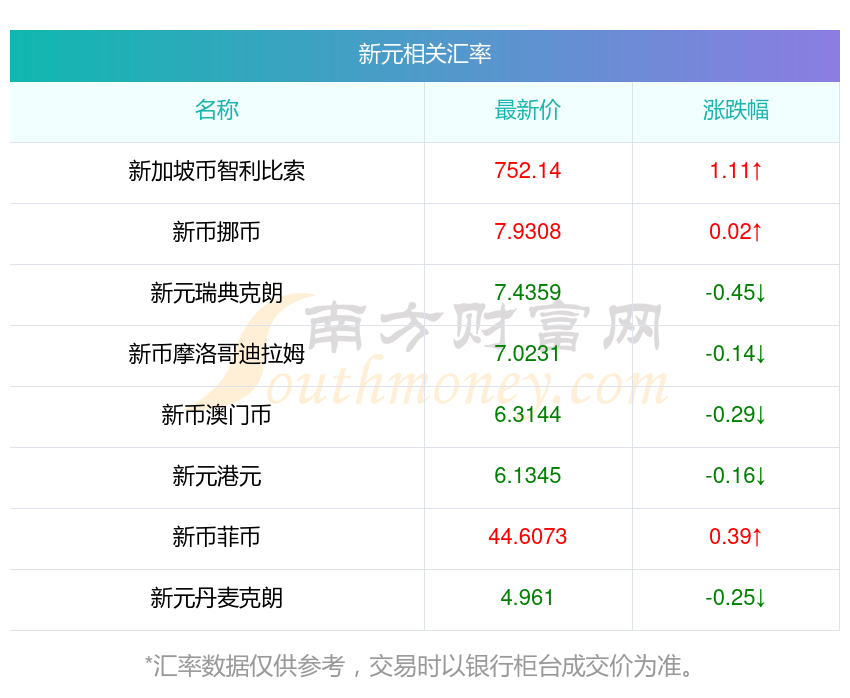Click the price value 752.14
Image resolution: width=850 pixels, height=698 pixels.
coord(527,171)
